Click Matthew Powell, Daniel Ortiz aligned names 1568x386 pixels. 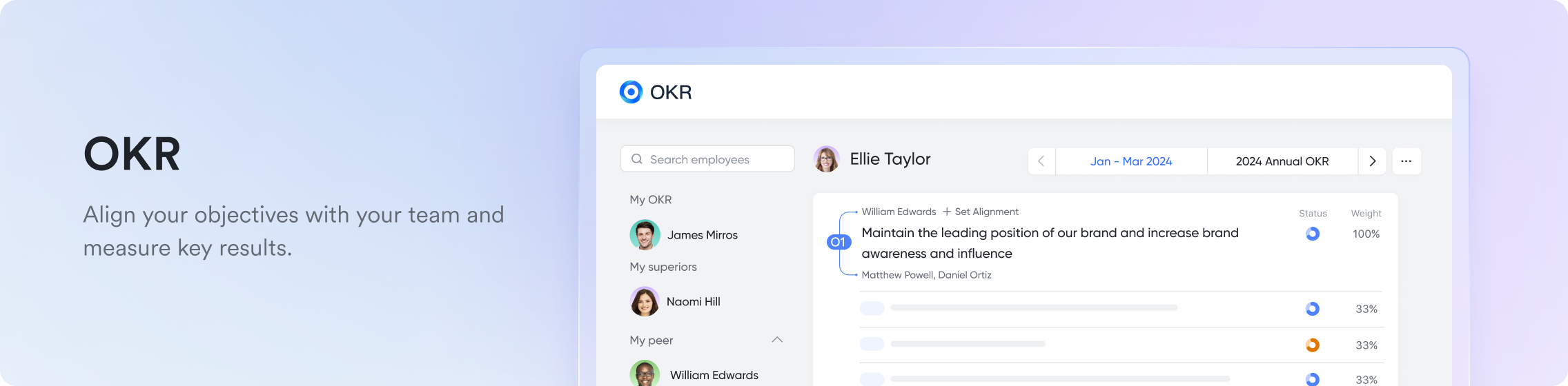click(x=926, y=275)
